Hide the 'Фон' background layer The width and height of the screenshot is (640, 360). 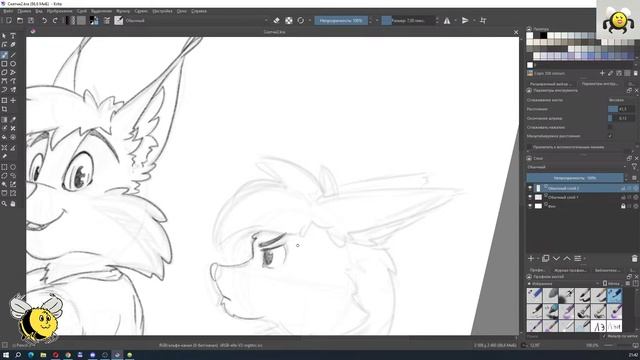[x=530, y=206]
